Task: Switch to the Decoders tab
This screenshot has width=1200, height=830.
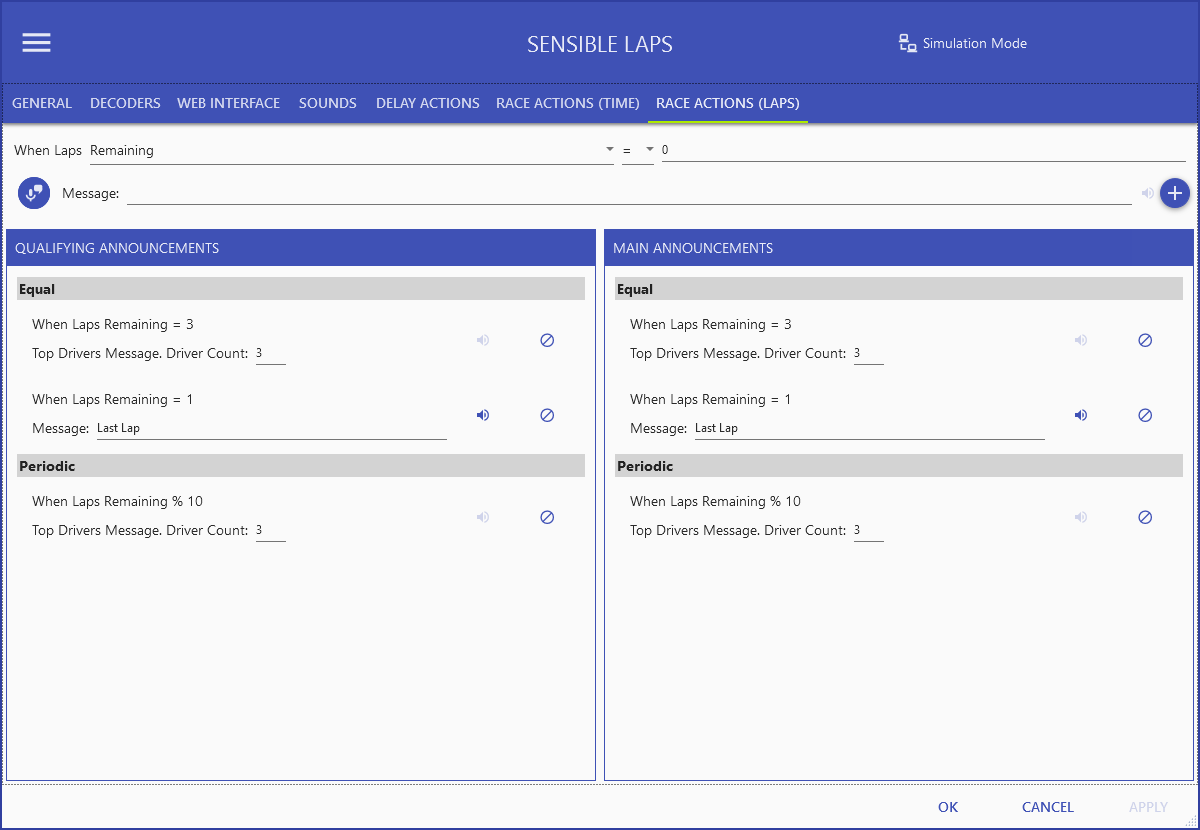Action: [x=125, y=103]
